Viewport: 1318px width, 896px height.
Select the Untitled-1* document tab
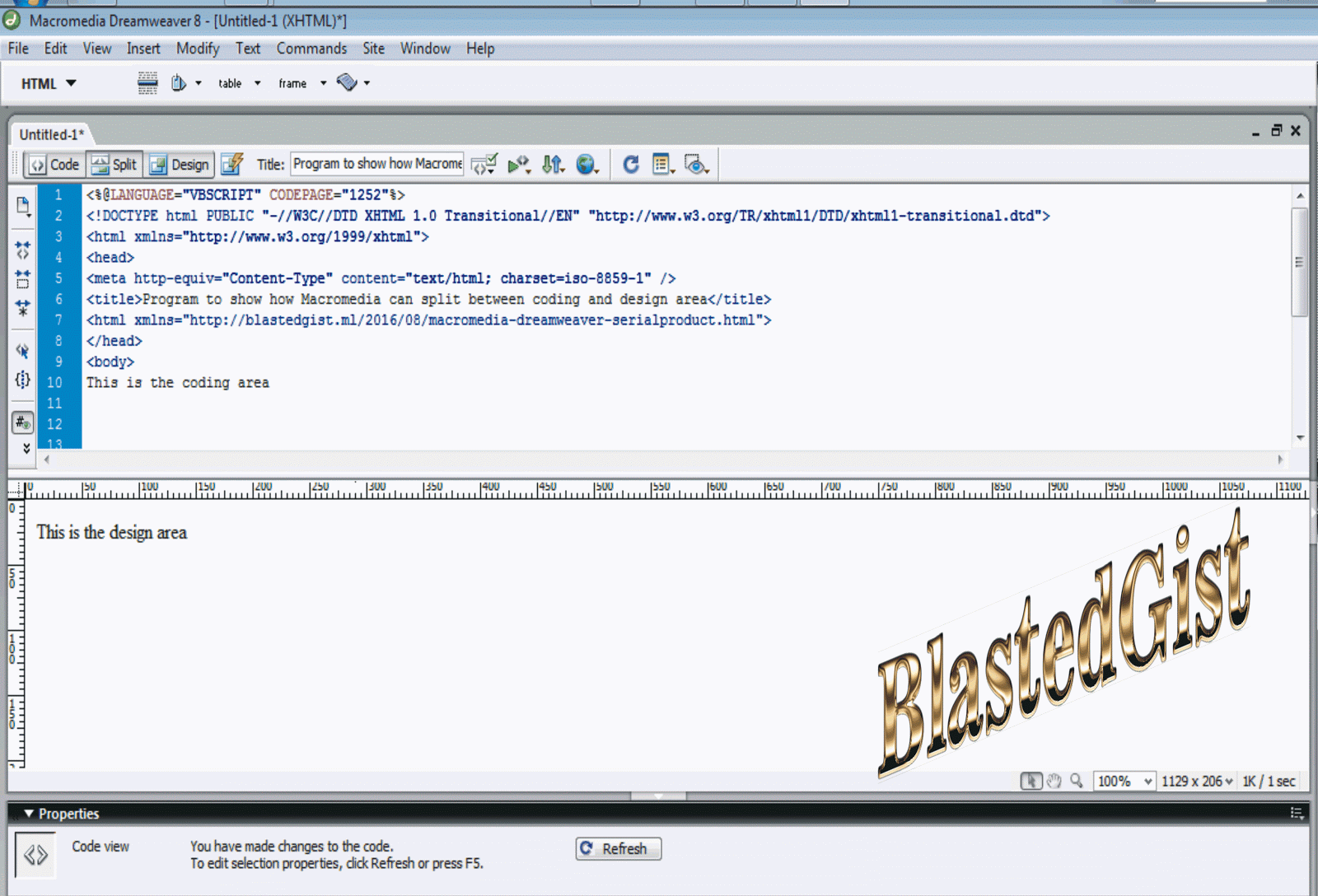click(51, 134)
